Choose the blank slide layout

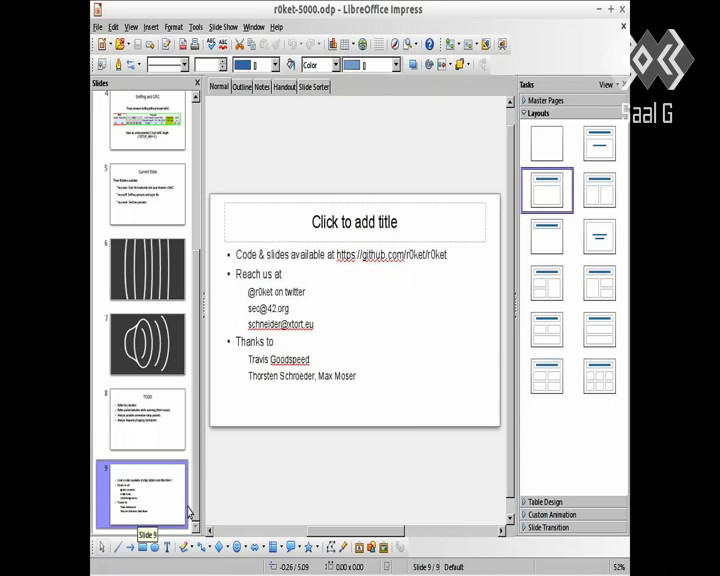coord(547,143)
